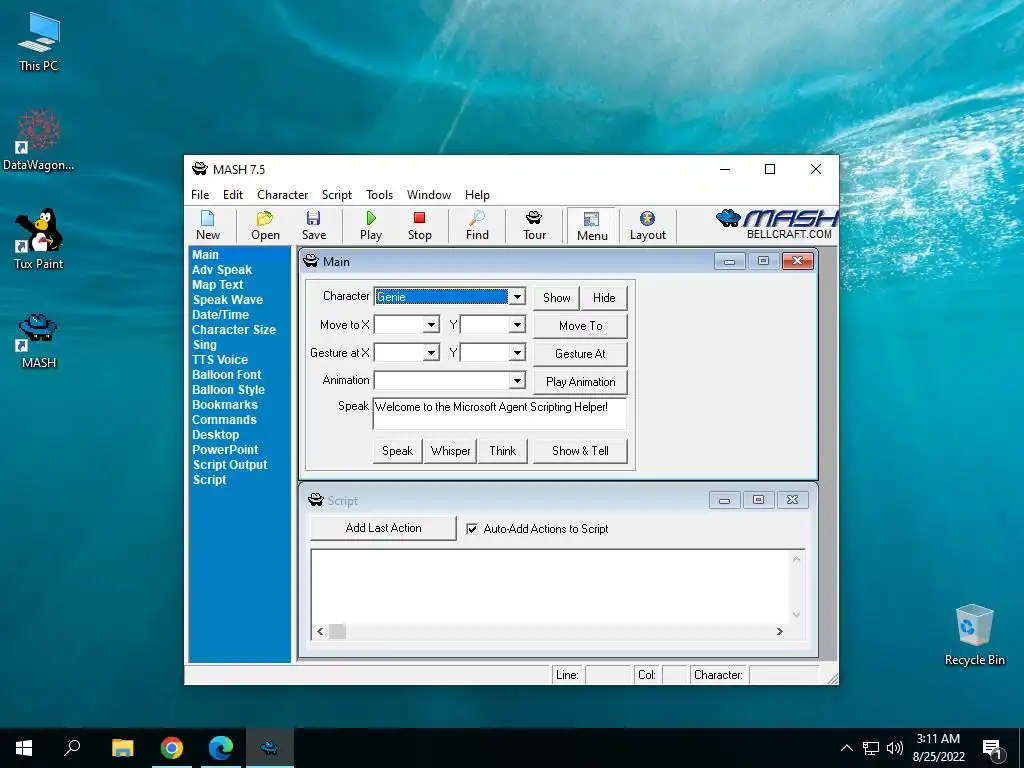This screenshot has height=768, width=1024.
Task: Select the Tux Paint desktop shortcut
Action: pyautogui.click(x=39, y=239)
